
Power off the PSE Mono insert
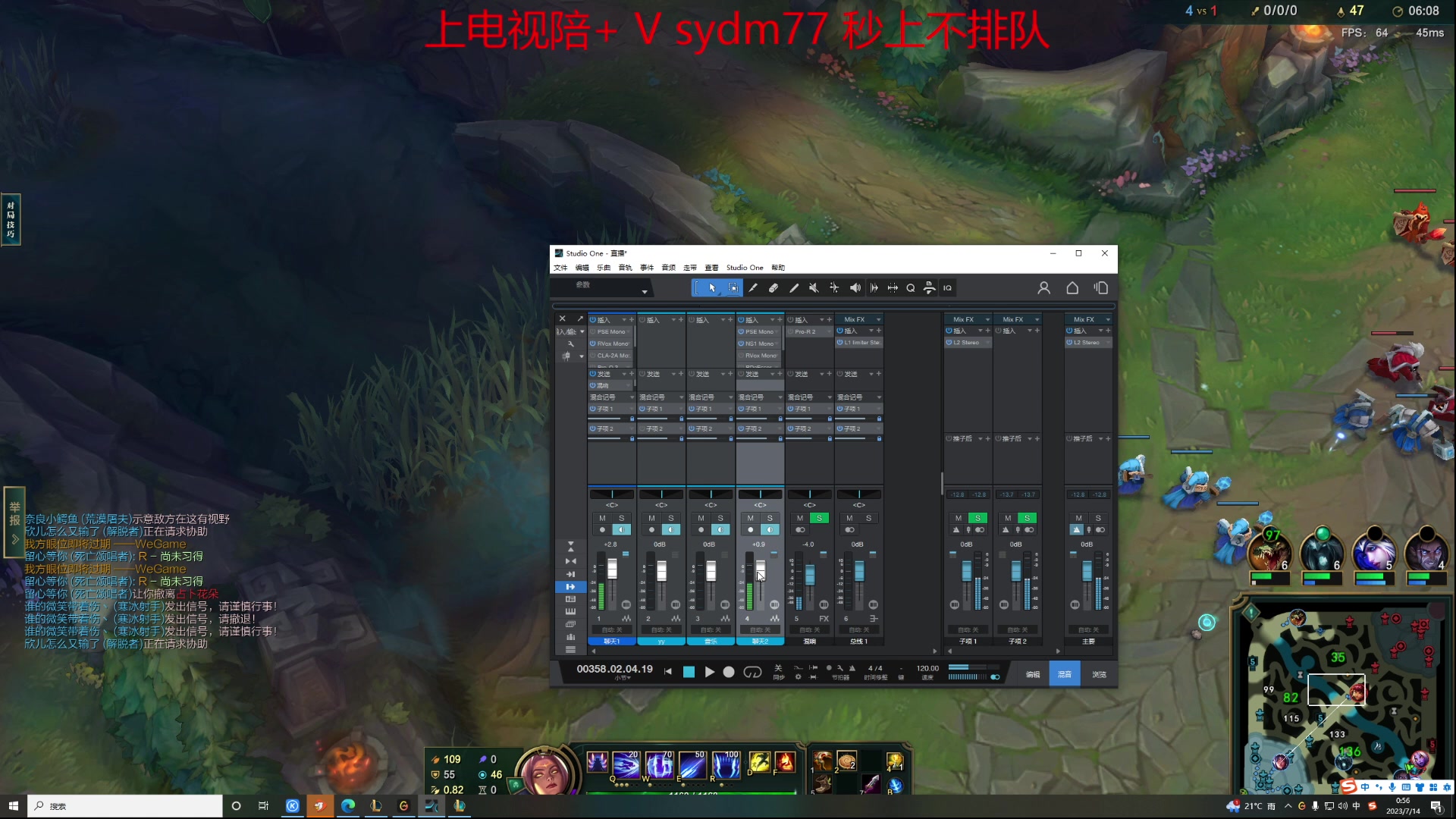[x=592, y=331]
